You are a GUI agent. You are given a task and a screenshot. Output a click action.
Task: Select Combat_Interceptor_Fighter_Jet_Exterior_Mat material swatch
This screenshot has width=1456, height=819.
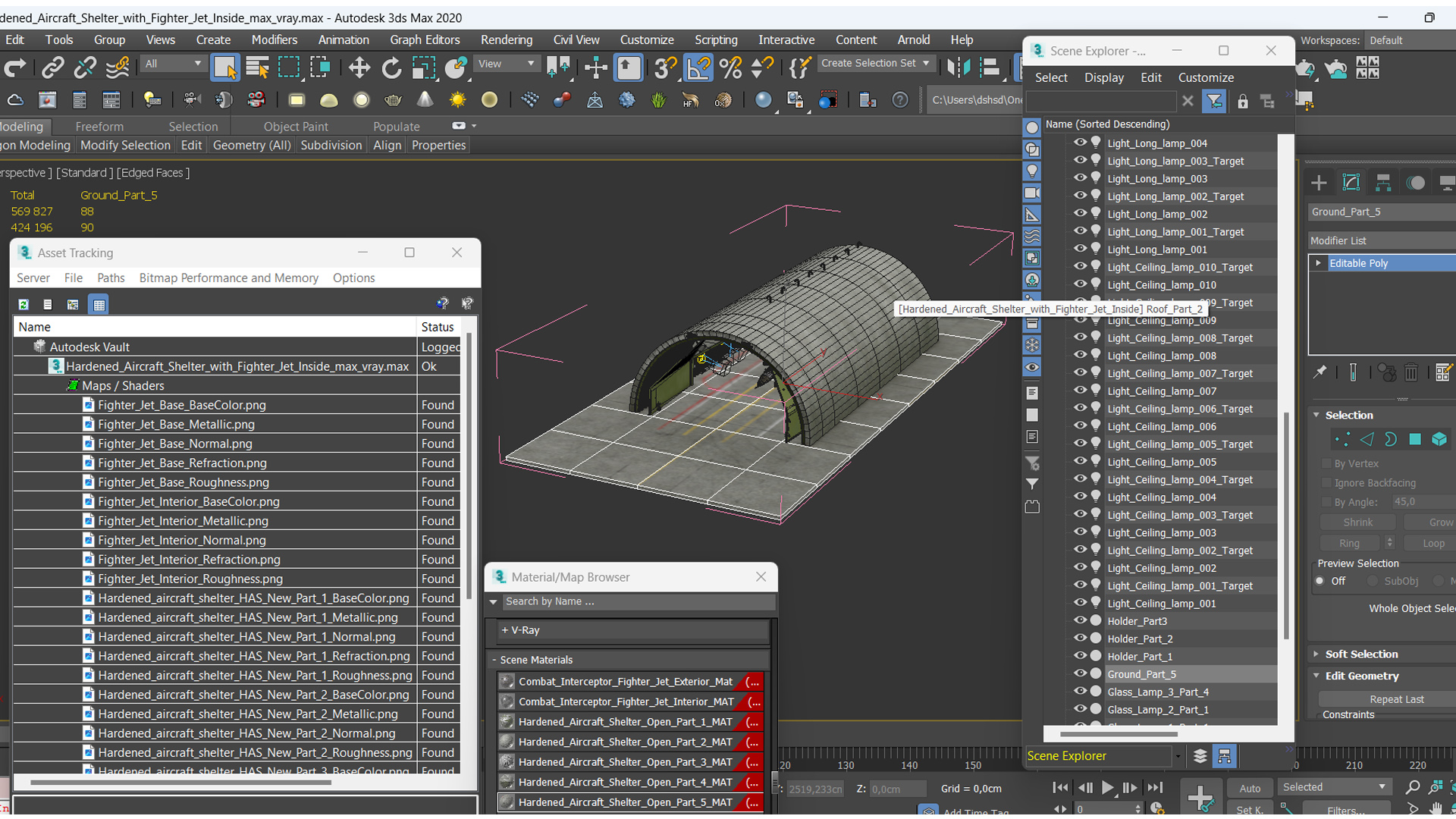coord(507,682)
